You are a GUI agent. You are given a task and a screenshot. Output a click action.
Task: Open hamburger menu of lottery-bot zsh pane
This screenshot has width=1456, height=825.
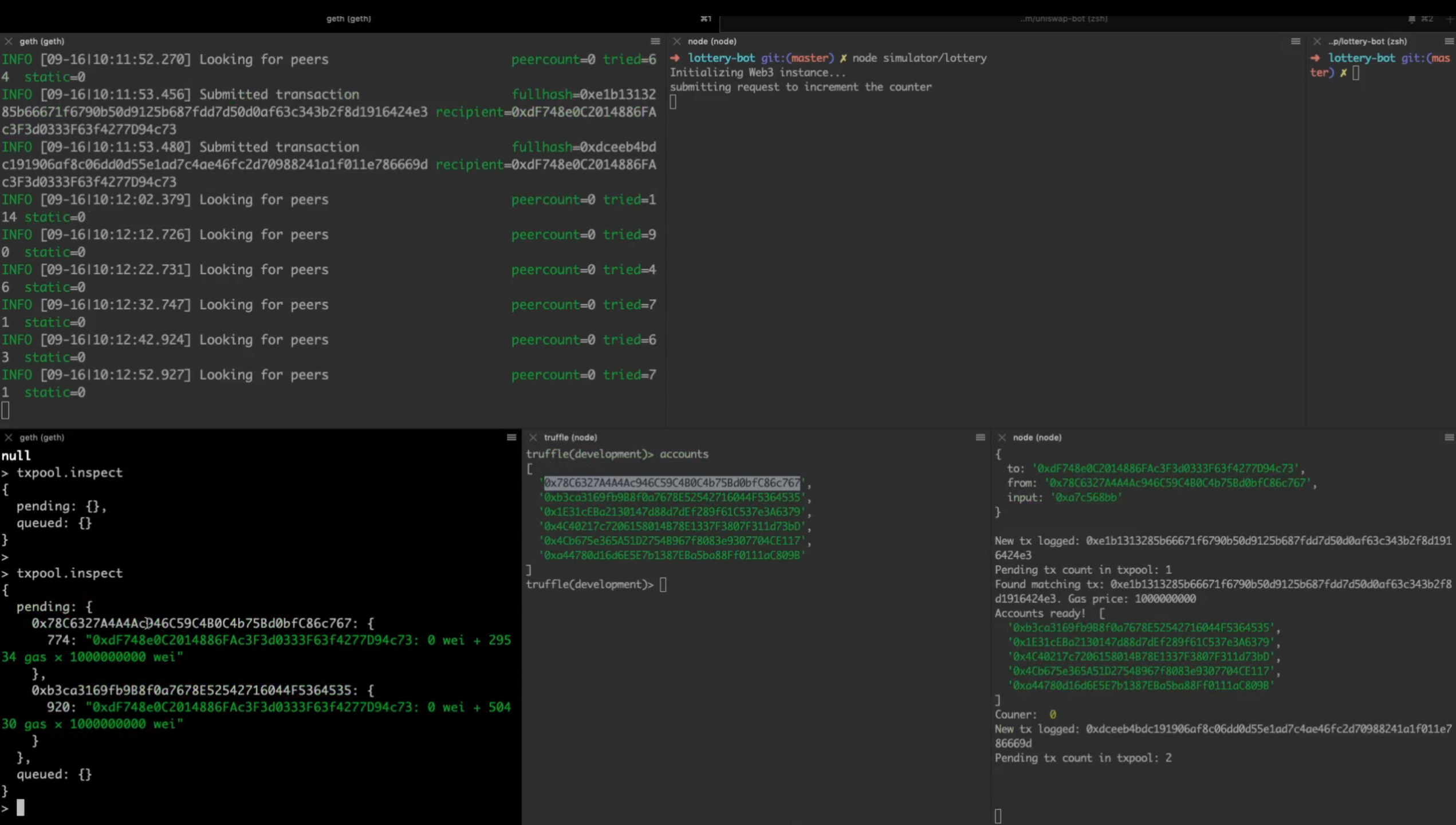(x=1449, y=41)
